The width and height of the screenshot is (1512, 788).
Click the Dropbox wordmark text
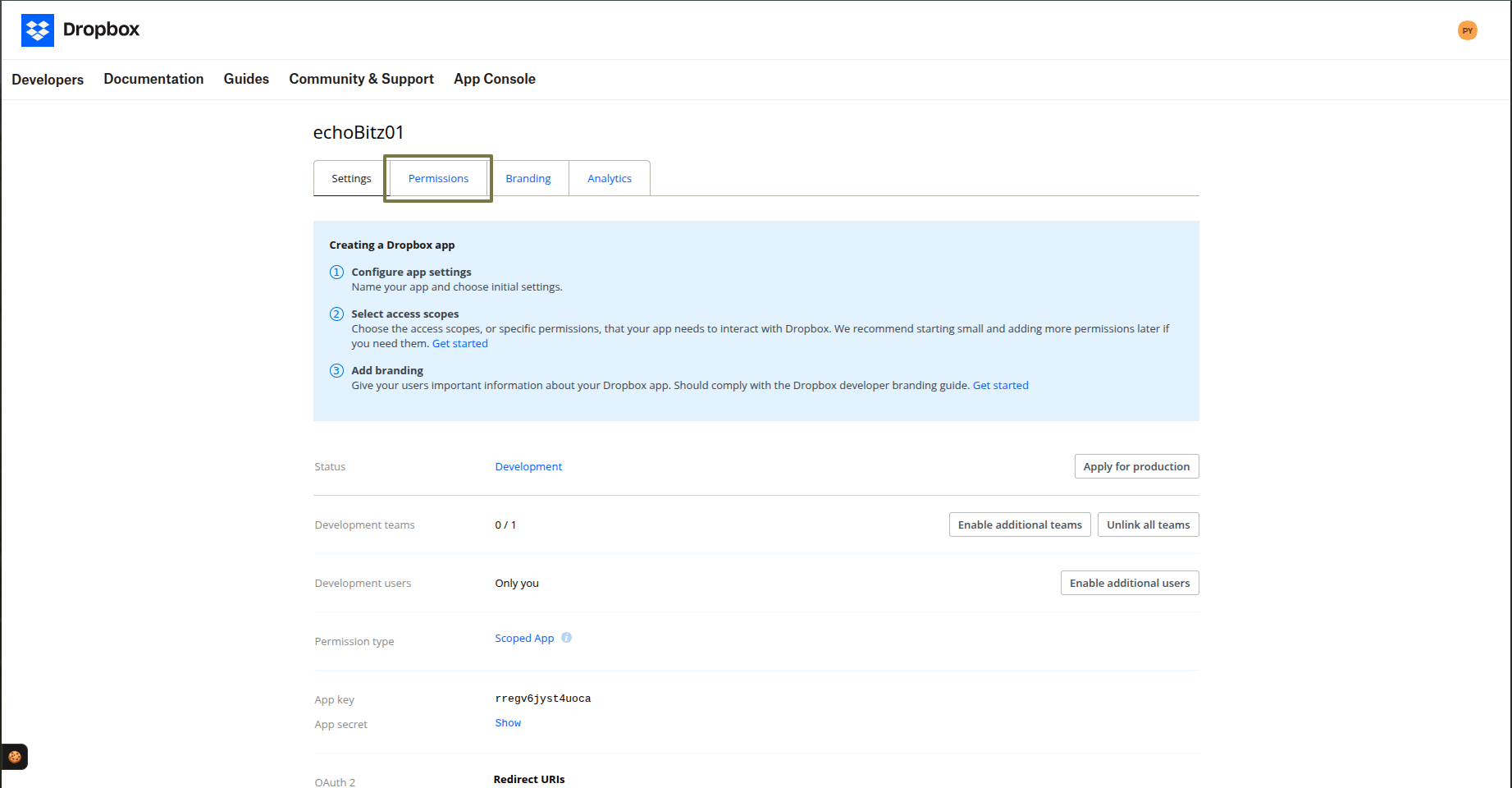101,30
